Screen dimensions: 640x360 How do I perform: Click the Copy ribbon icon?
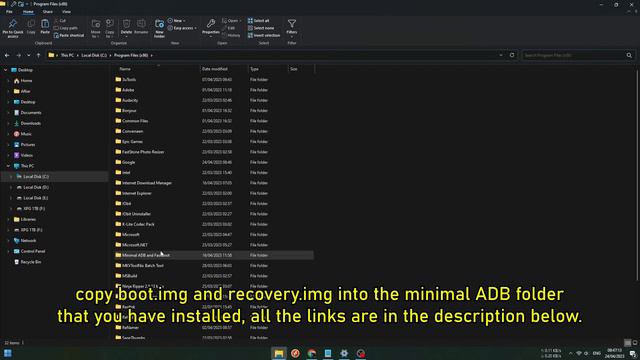(31, 27)
